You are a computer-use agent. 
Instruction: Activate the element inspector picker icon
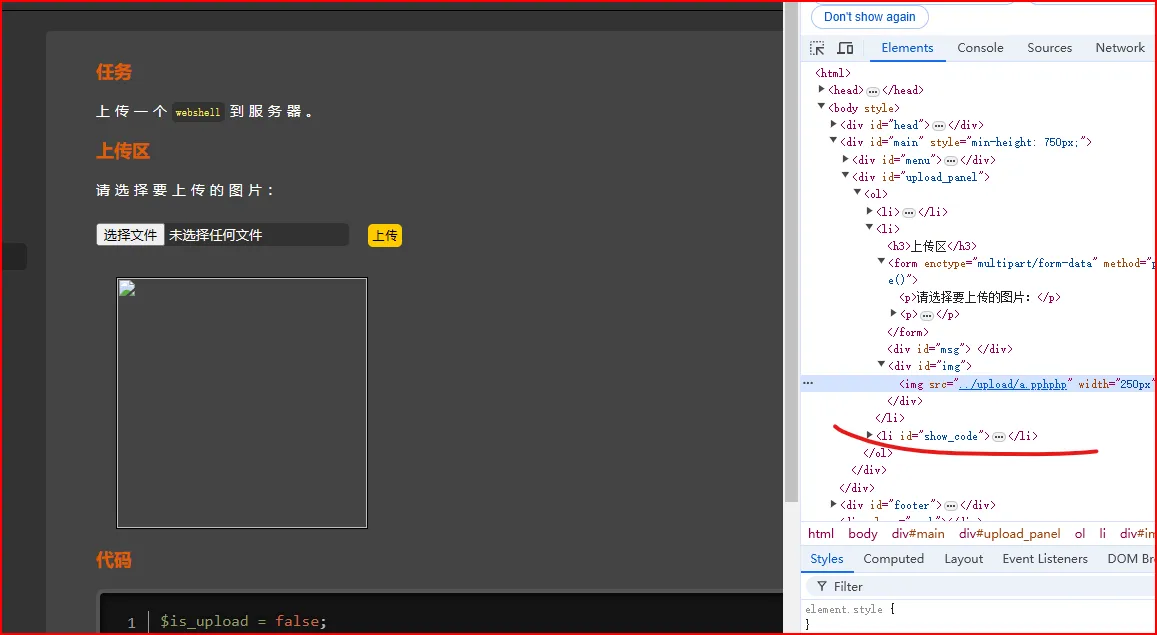[817, 48]
